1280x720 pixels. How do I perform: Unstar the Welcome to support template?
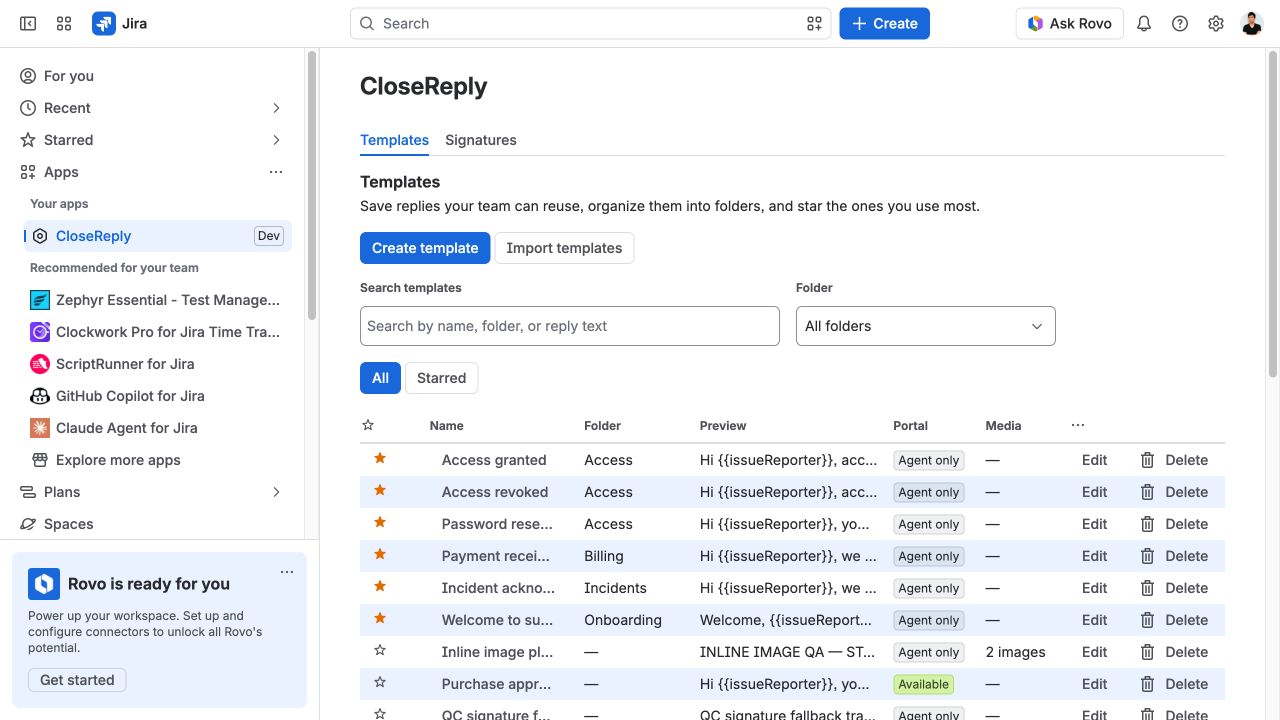(x=380, y=618)
